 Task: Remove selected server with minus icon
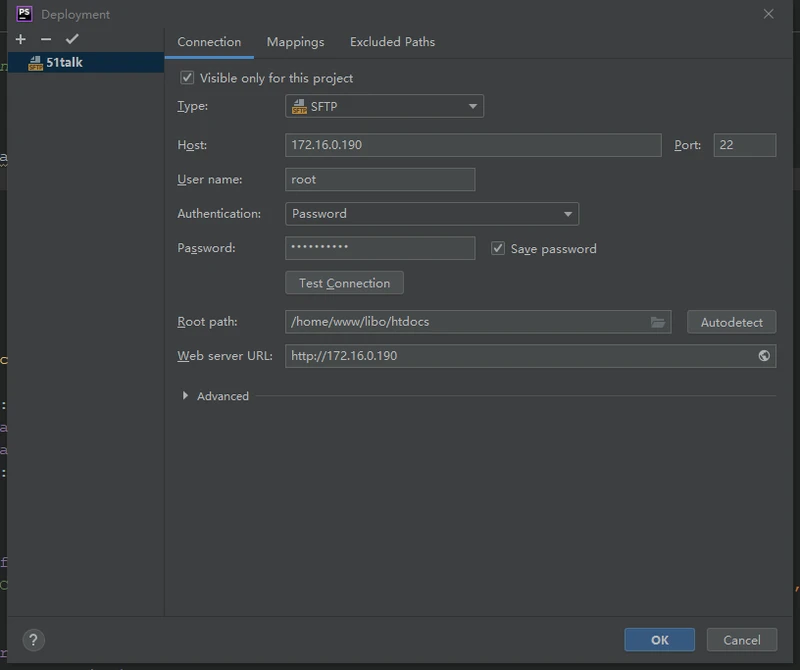coord(46,39)
